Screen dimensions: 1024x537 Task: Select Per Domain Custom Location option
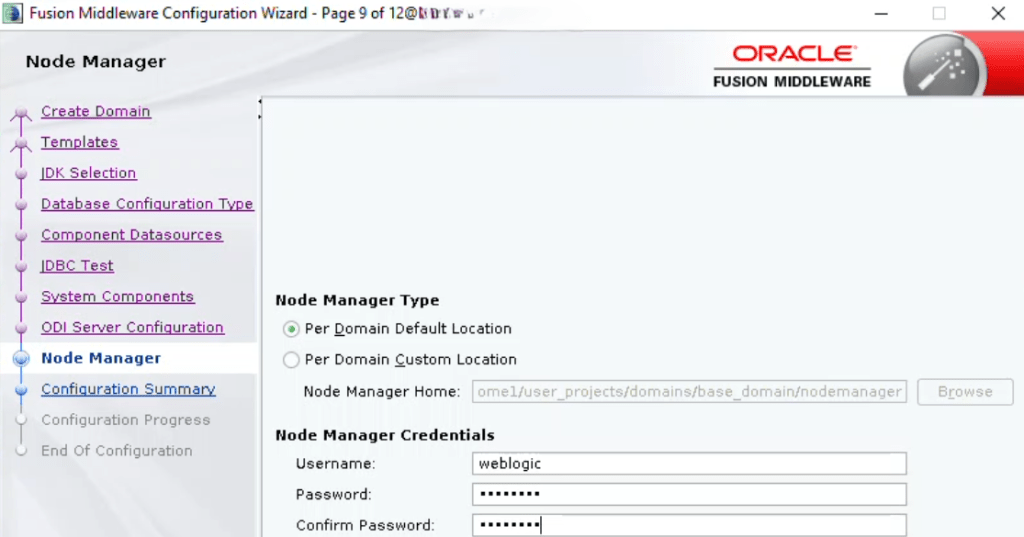coord(291,360)
